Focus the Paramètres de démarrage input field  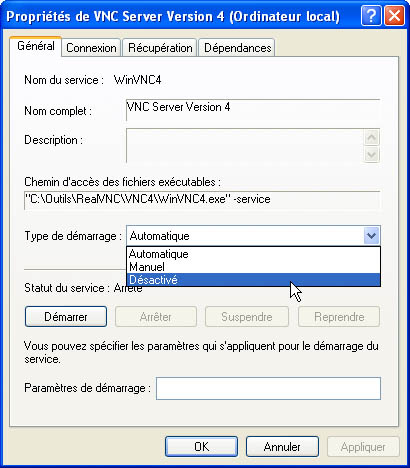pos(268,388)
